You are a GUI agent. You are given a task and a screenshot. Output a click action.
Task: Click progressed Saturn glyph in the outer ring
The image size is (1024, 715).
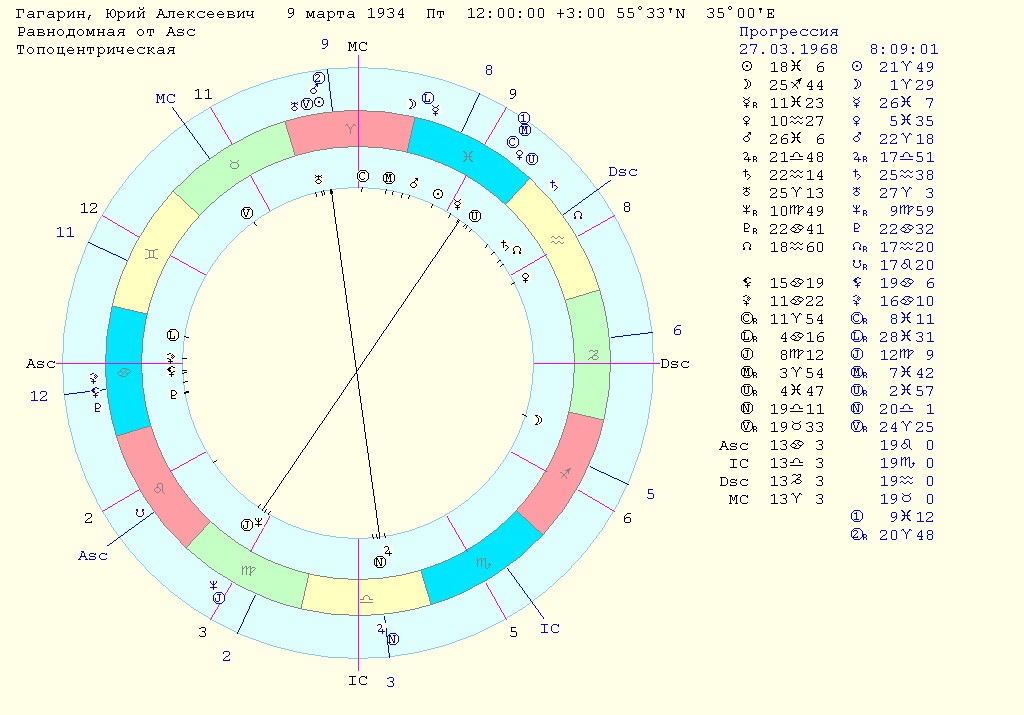554,185
